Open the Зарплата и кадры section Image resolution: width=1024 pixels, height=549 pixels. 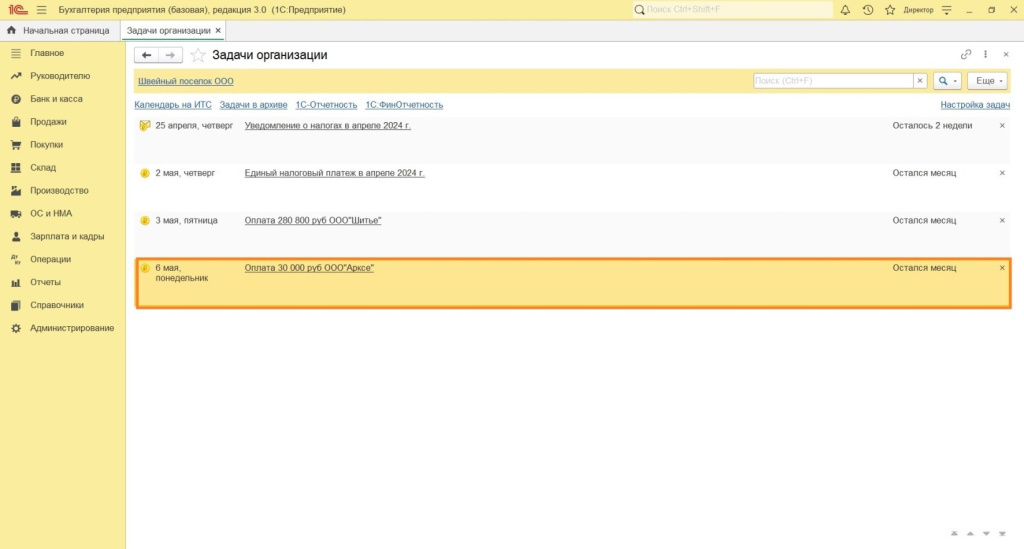(67, 237)
